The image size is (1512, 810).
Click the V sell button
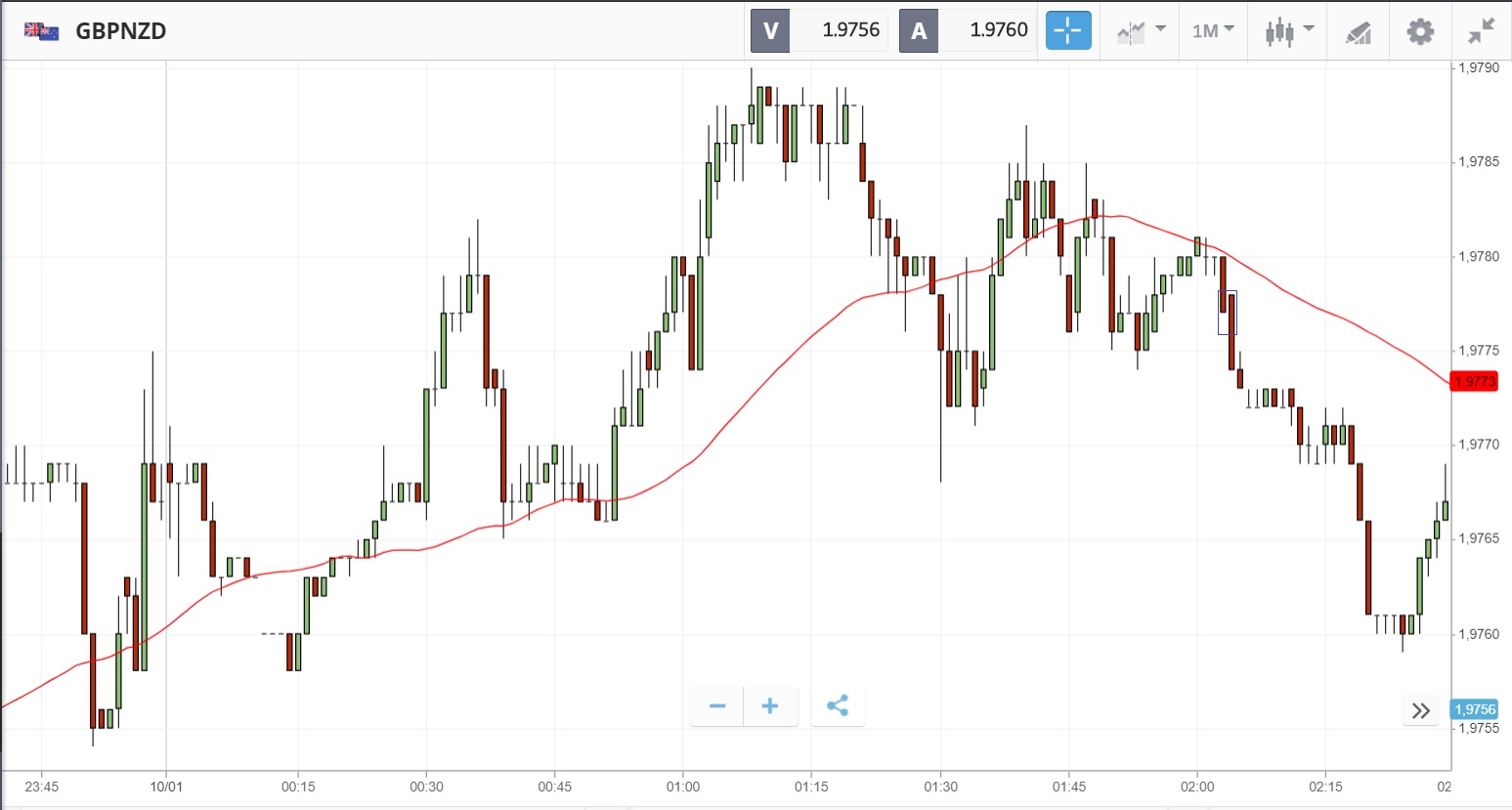(x=770, y=30)
